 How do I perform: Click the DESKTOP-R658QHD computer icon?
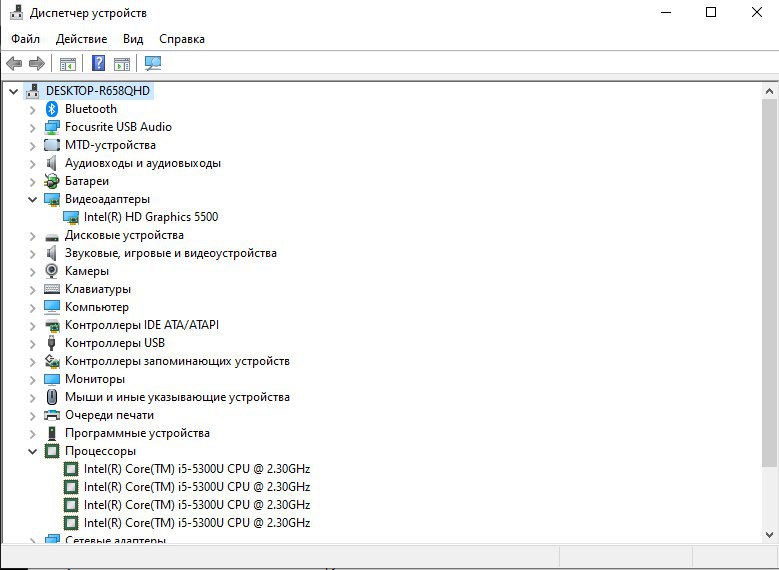(32, 91)
